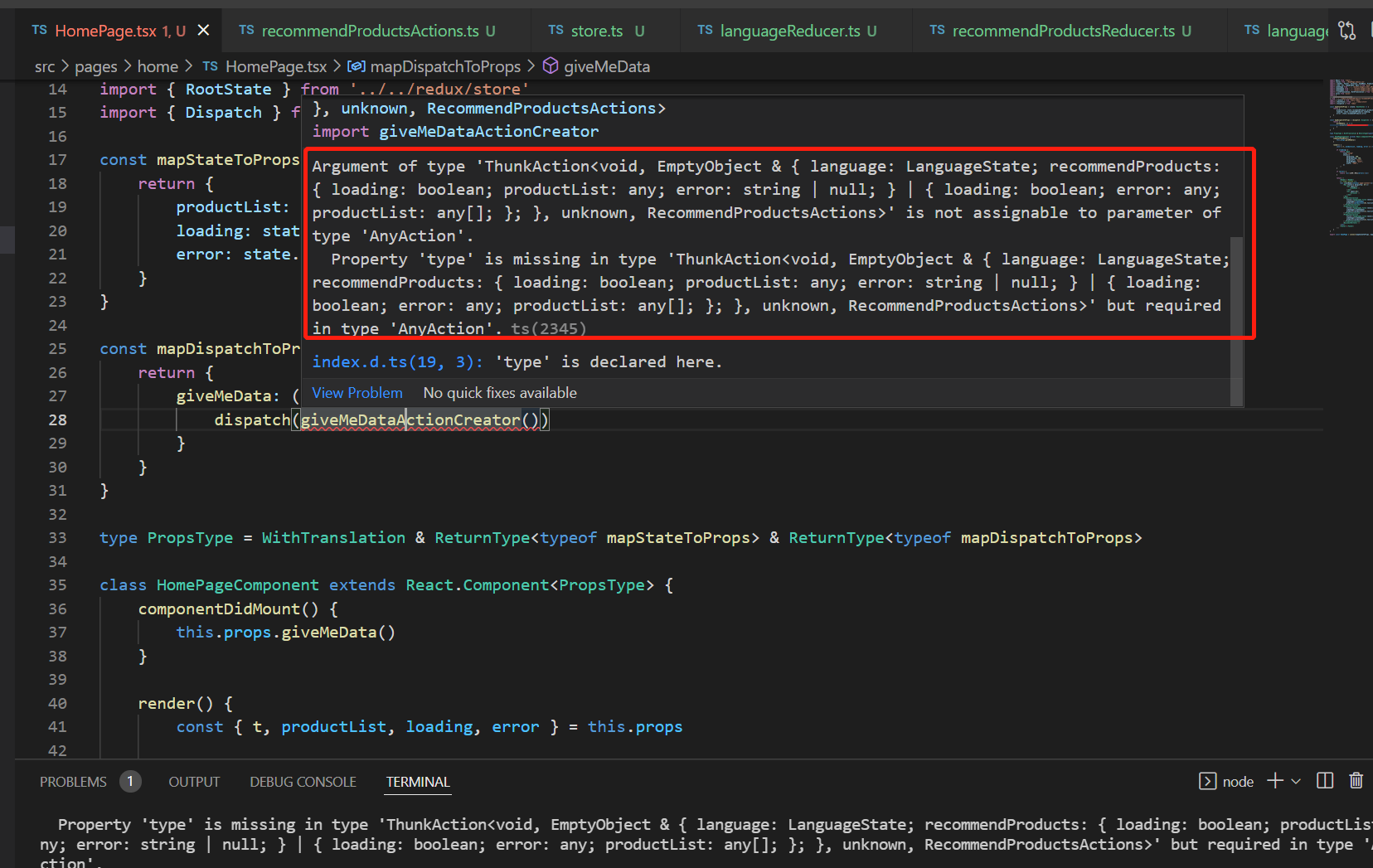Click HomePage.tsx in the breadcrumb
Screen dimensions: 1373x868
coord(276,66)
